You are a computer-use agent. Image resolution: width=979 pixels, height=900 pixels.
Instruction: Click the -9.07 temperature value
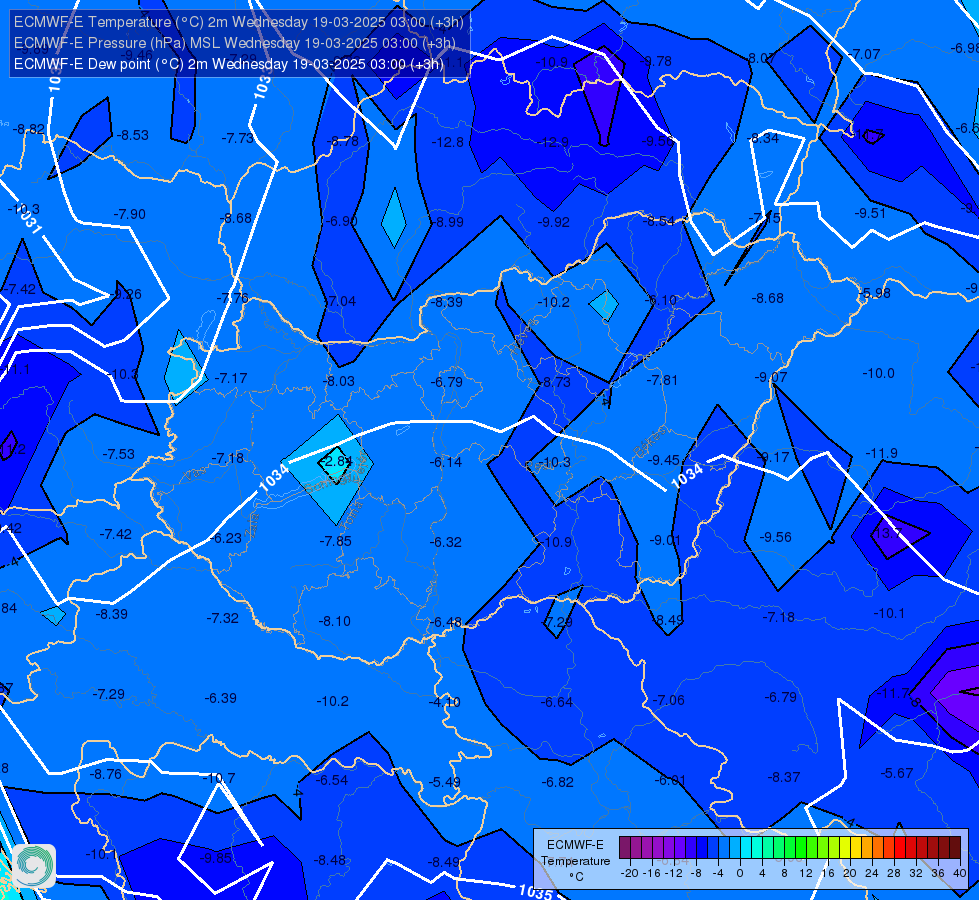770,377
